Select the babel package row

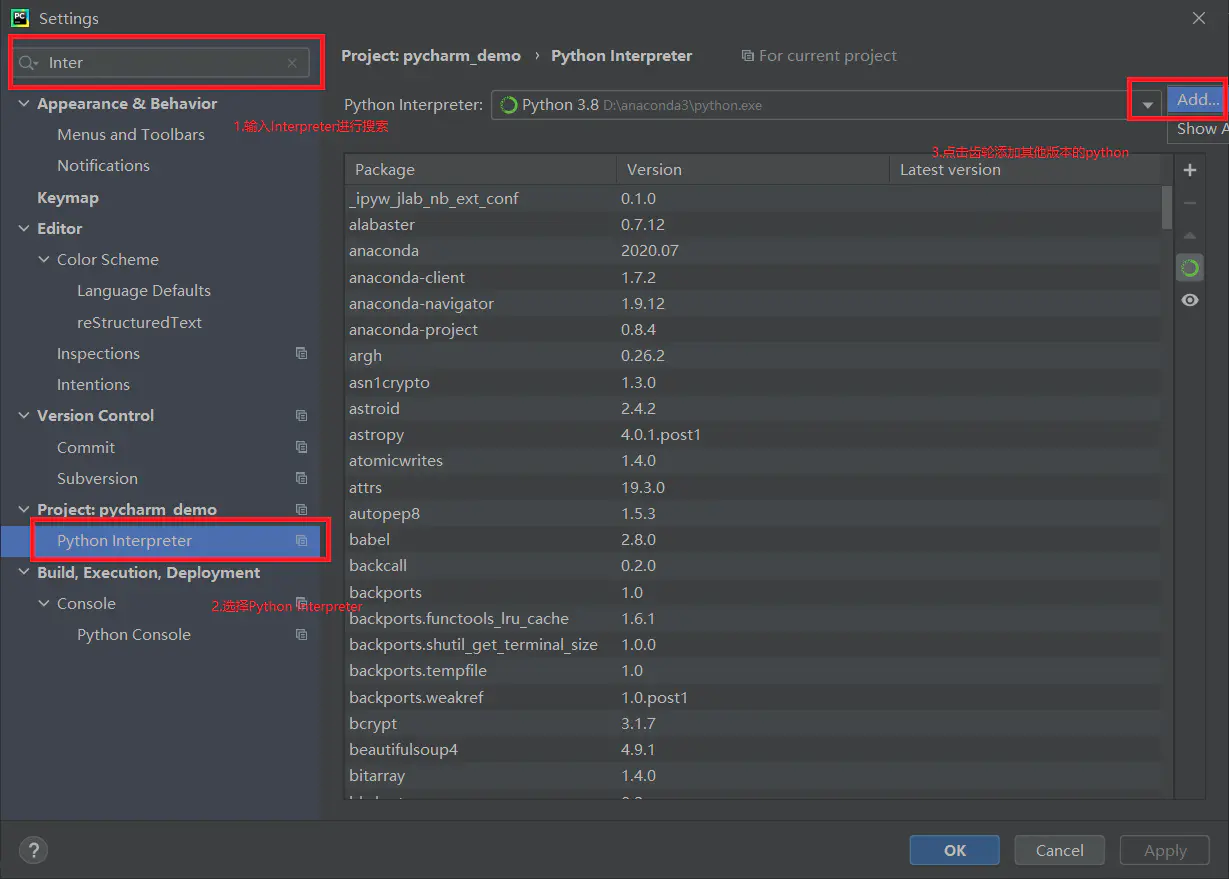click(753, 539)
